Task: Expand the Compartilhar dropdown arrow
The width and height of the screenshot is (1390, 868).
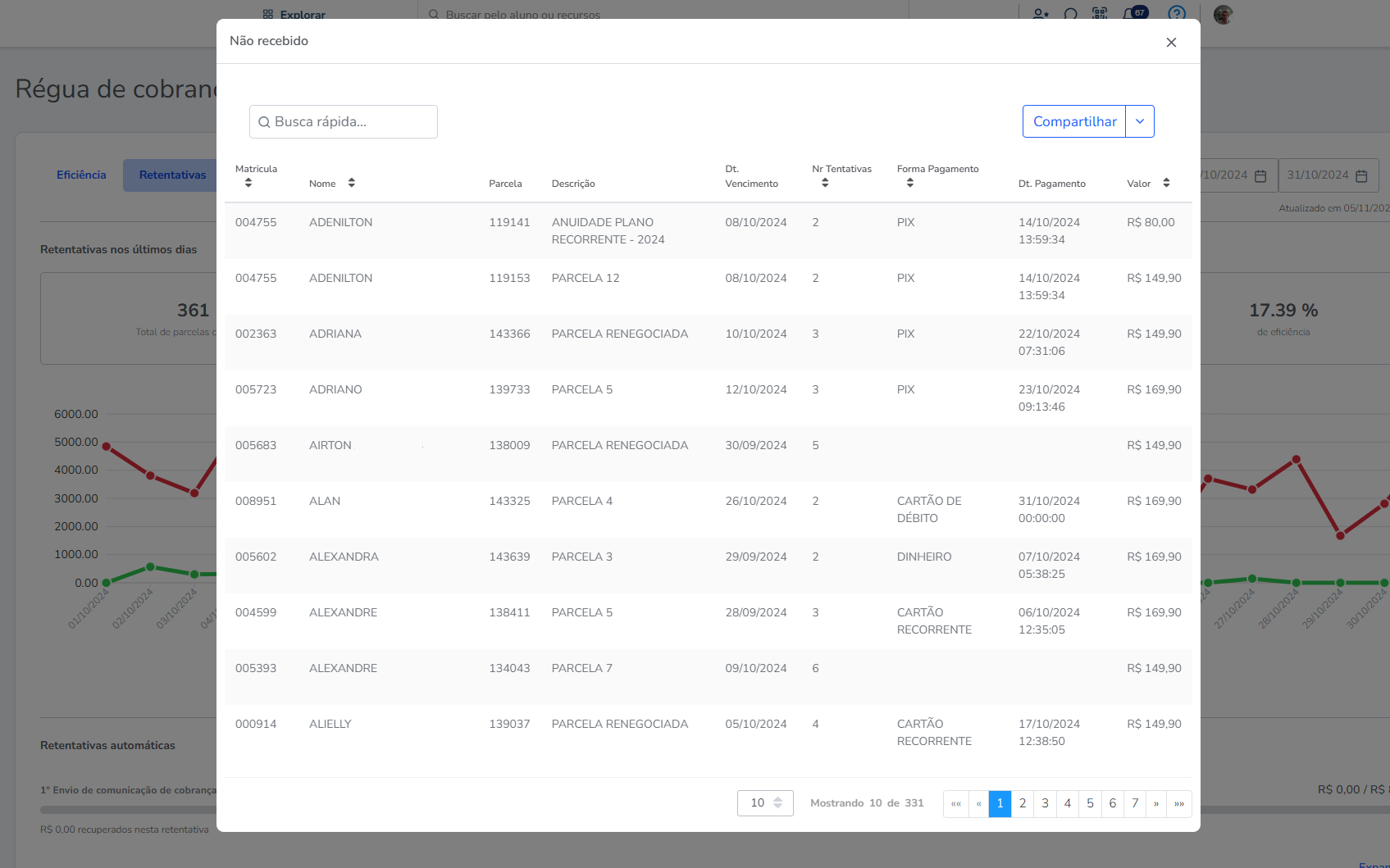Action: point(1140,121)
